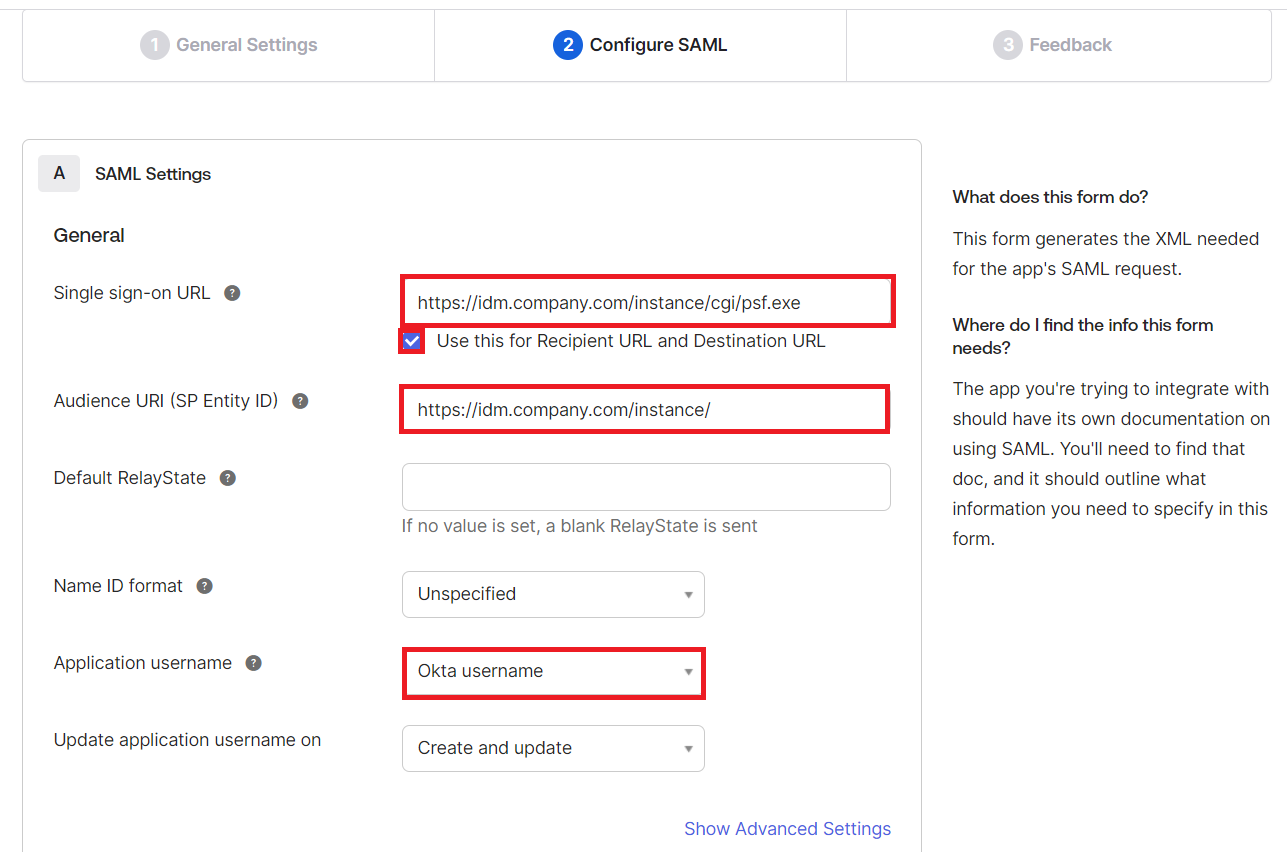Click help icon next to Application username

(x=254, y=663)
